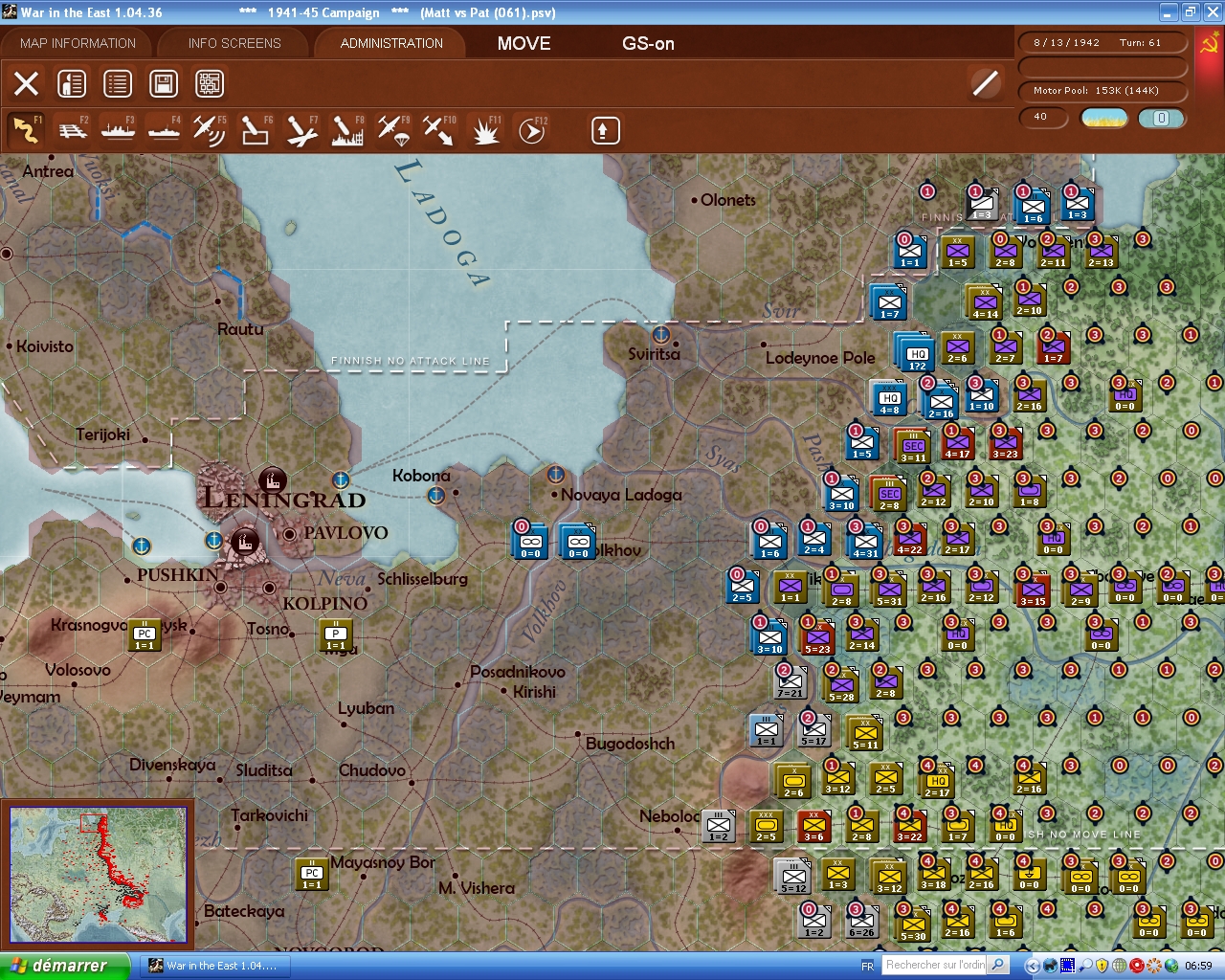Viewport: 1225px width, 980px height.
Task: Select the F8 bomb city mode
Action: (347, 130)
